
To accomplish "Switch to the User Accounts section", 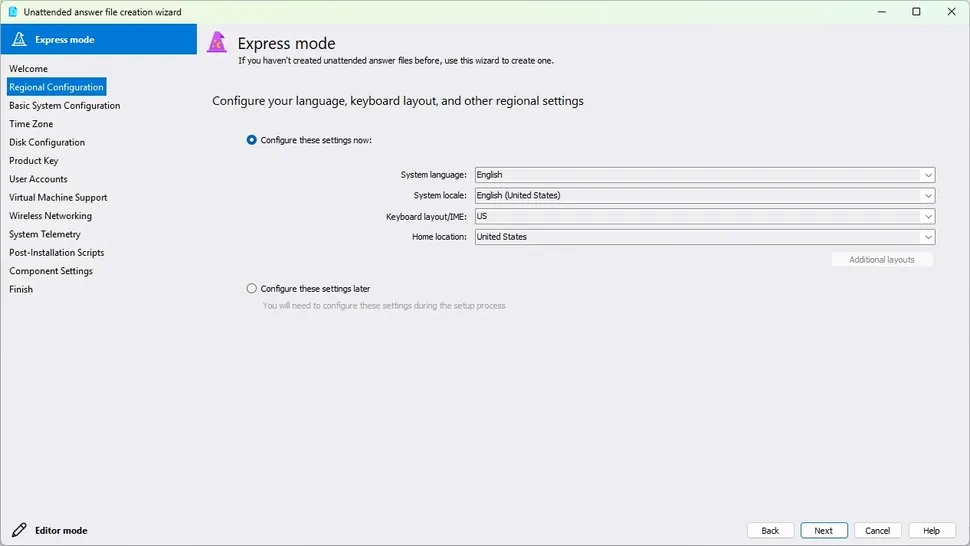I will click(x=38, y=179).
